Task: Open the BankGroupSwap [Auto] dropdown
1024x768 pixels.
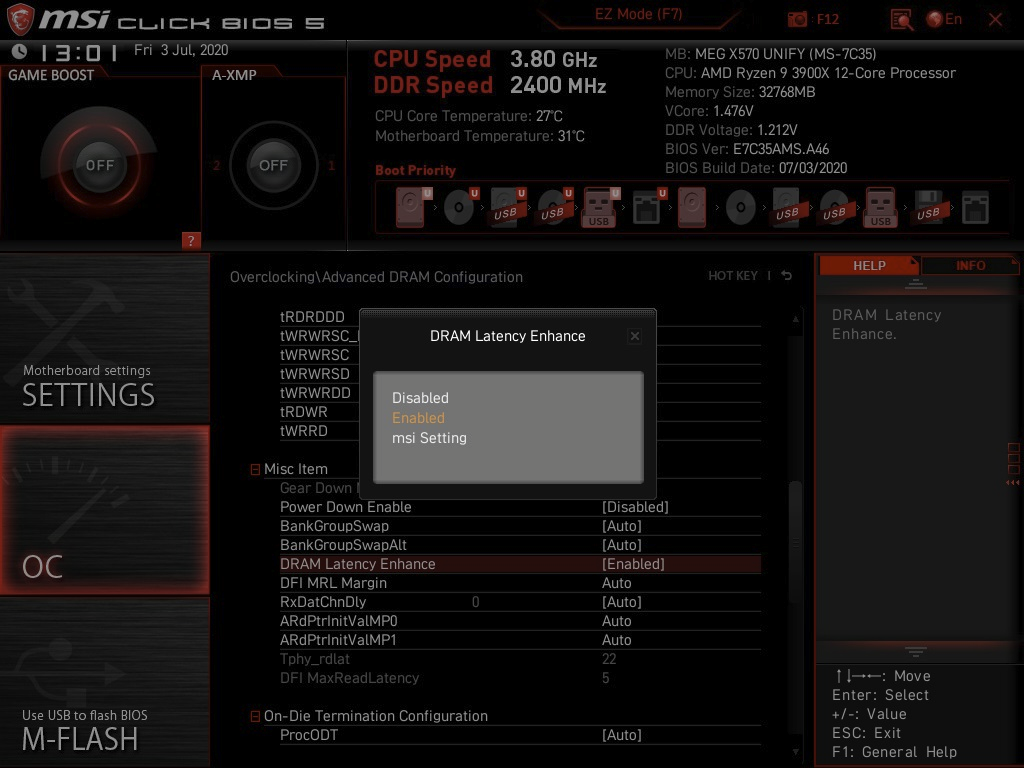Action: tap(622, 526)
